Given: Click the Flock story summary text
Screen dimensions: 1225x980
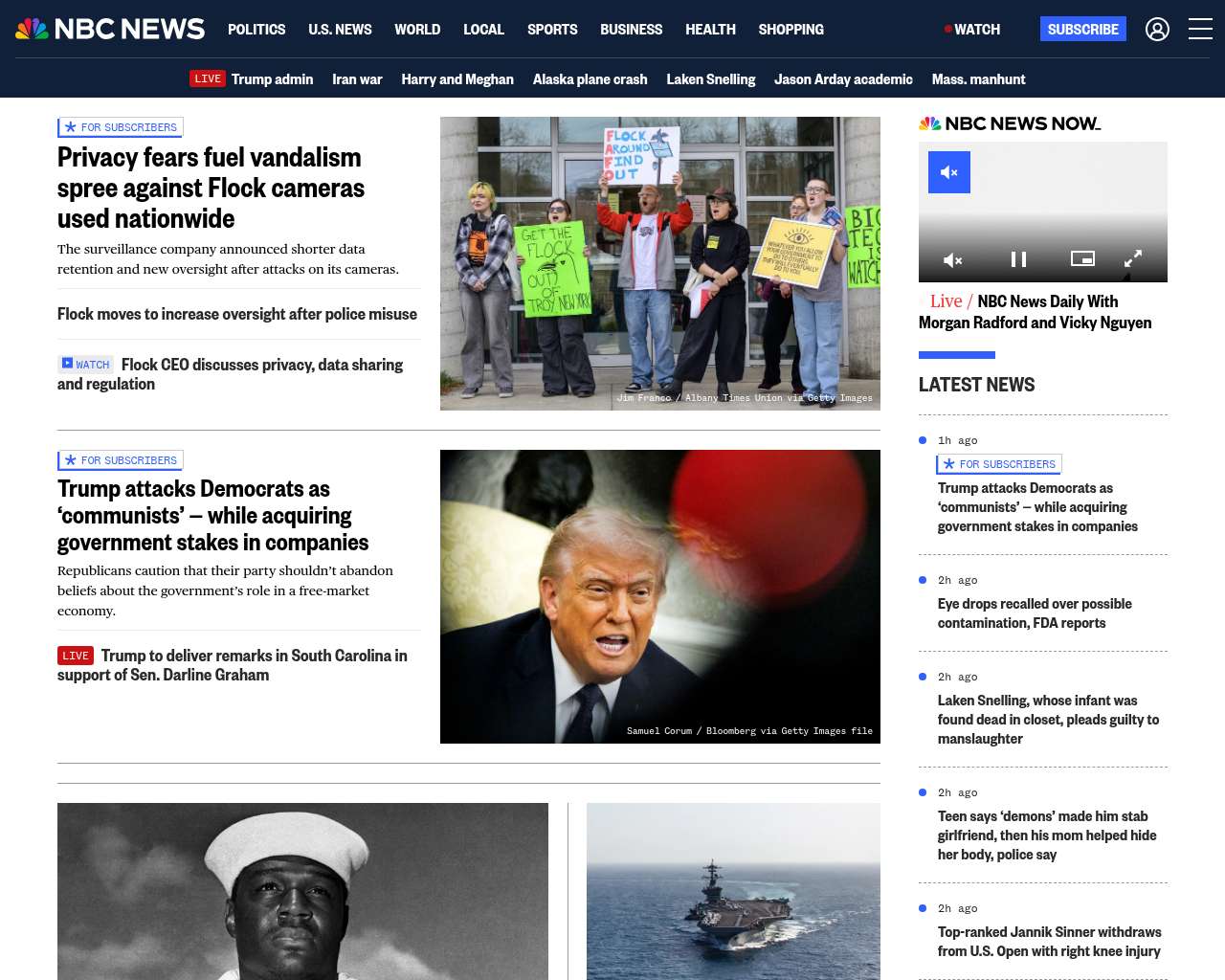Looking at the screenshot, I should tap(228, 259).
